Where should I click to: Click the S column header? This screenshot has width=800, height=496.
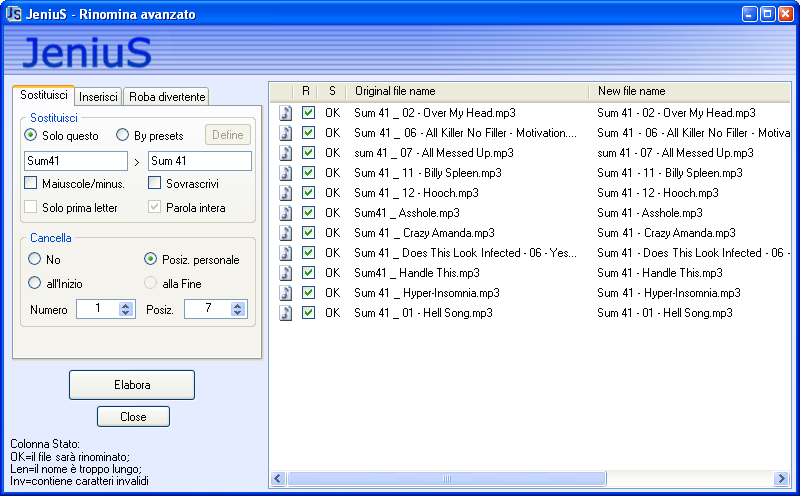tap(332, 91)
